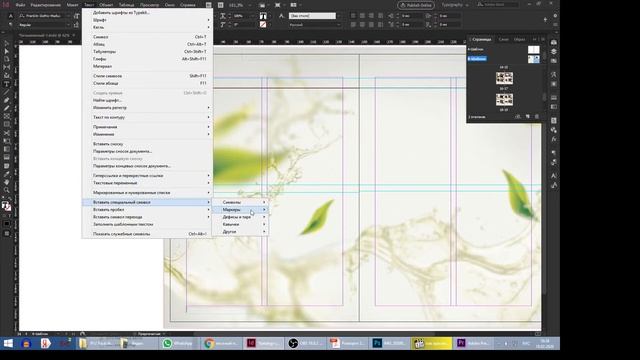Select the Selection tool in the toolbox

[x=7, y=43]
